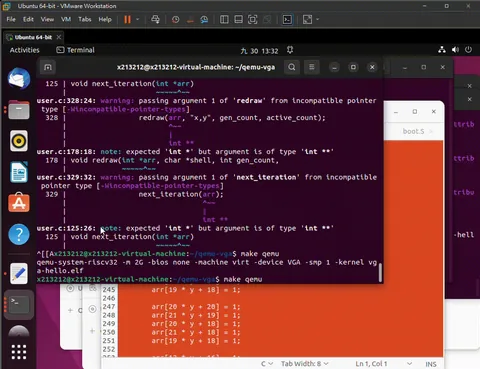The width and height of the screenshot is (480, 369).
Task: Expand the stretch guest dropdown arrow
Action: [318, 20]
